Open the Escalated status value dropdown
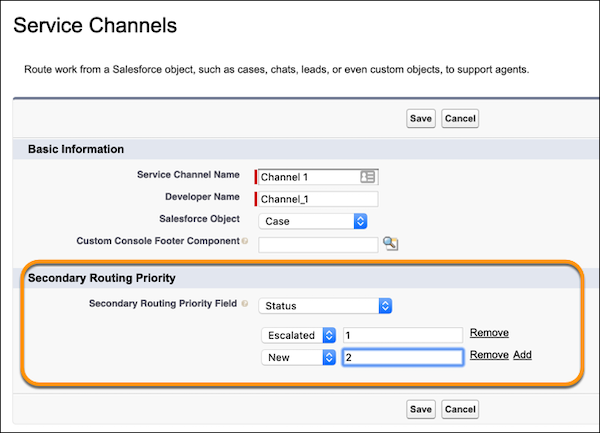Viewport: 600px width, 433px height. pos(297,335)
